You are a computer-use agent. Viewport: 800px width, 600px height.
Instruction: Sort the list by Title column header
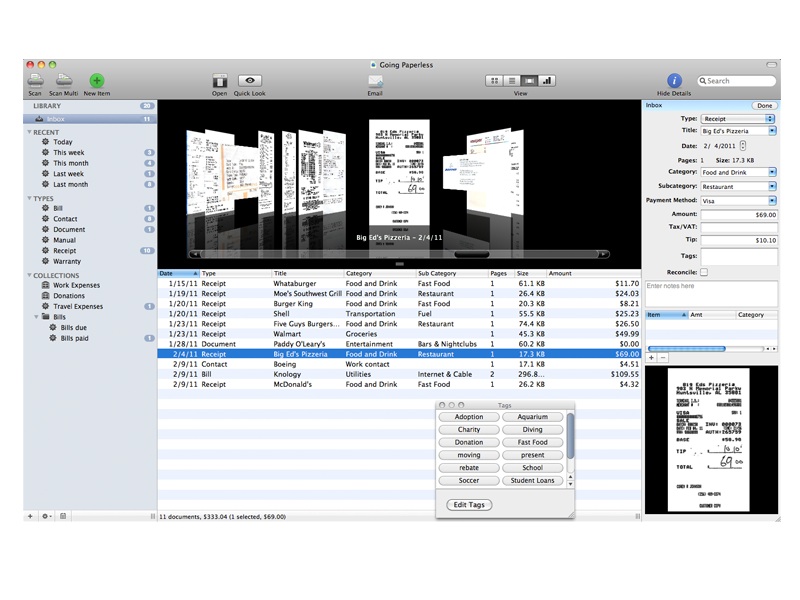(x=307, y=273)
